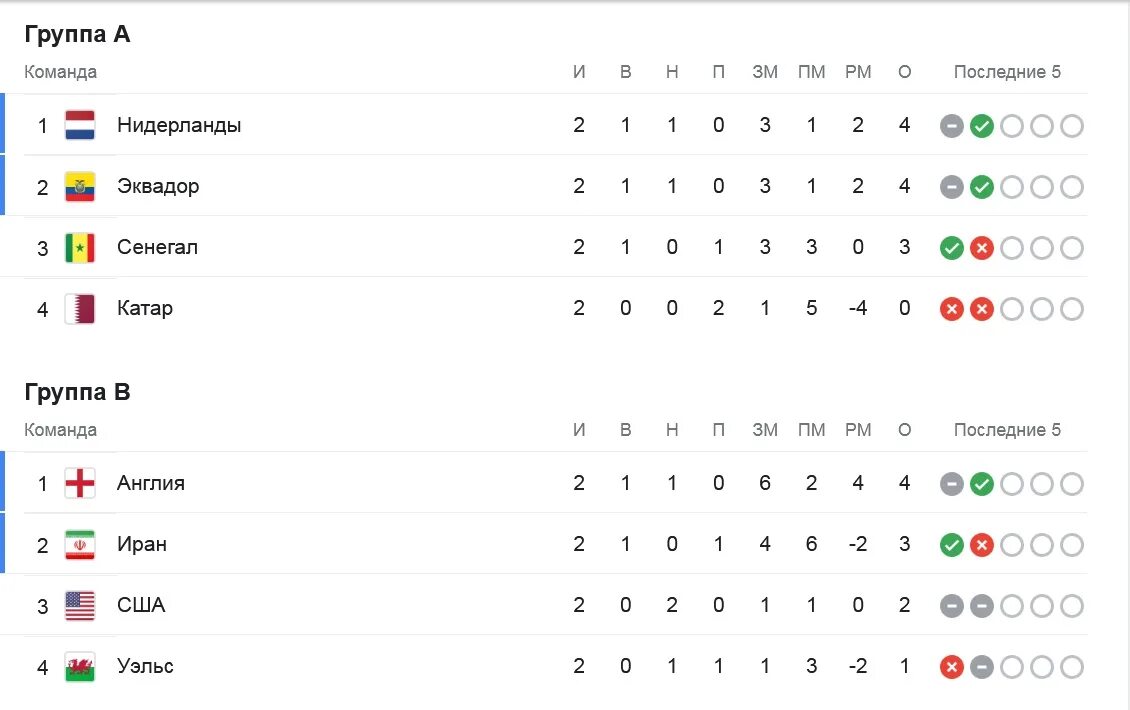Click the Qatar flag icon
Viewport: 1130px width, 710px height.
(x=80, y=309)
